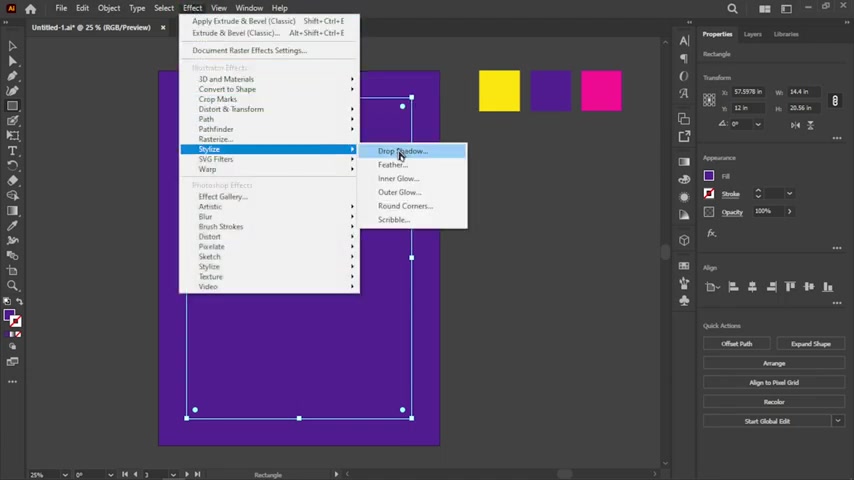
Task: Open the search icon in title bar
Action: click(733, 8)
